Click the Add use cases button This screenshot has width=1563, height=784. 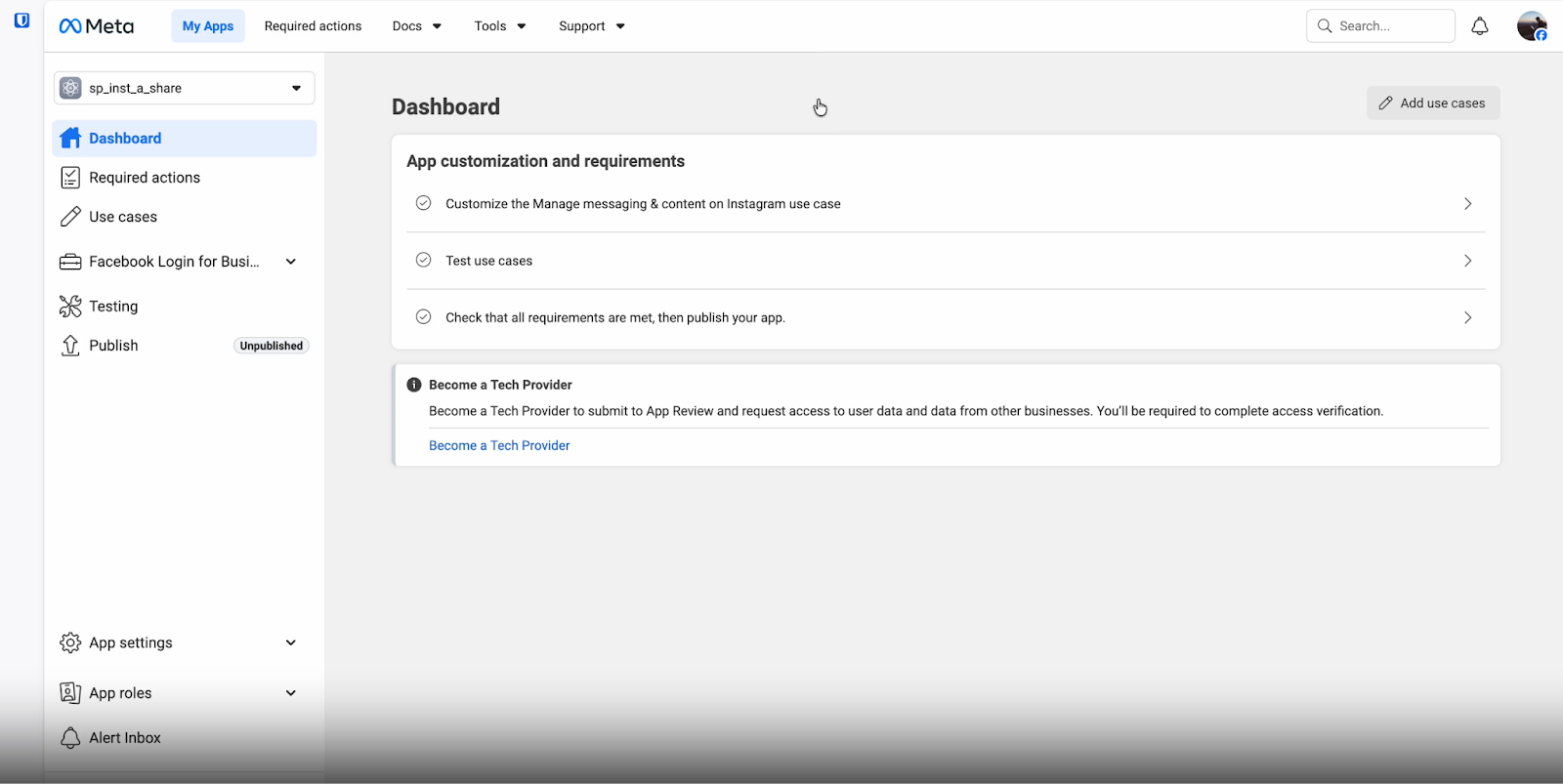[x=1433, y=103]
